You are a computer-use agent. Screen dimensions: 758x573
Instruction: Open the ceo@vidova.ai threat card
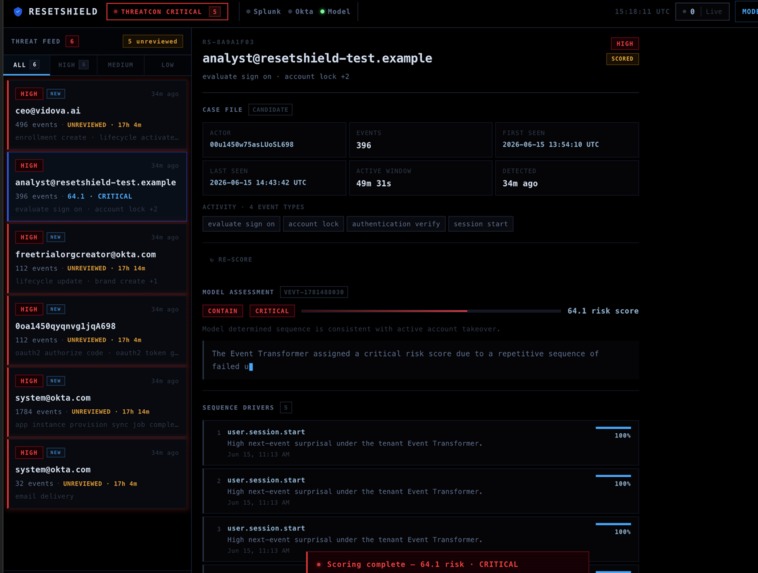coord(97,115)
